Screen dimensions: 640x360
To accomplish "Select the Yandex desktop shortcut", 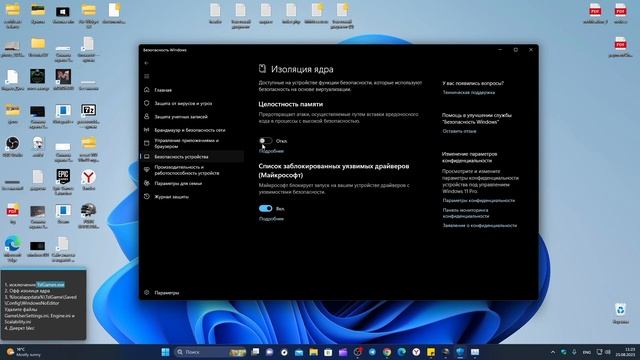I will point(89,180).
